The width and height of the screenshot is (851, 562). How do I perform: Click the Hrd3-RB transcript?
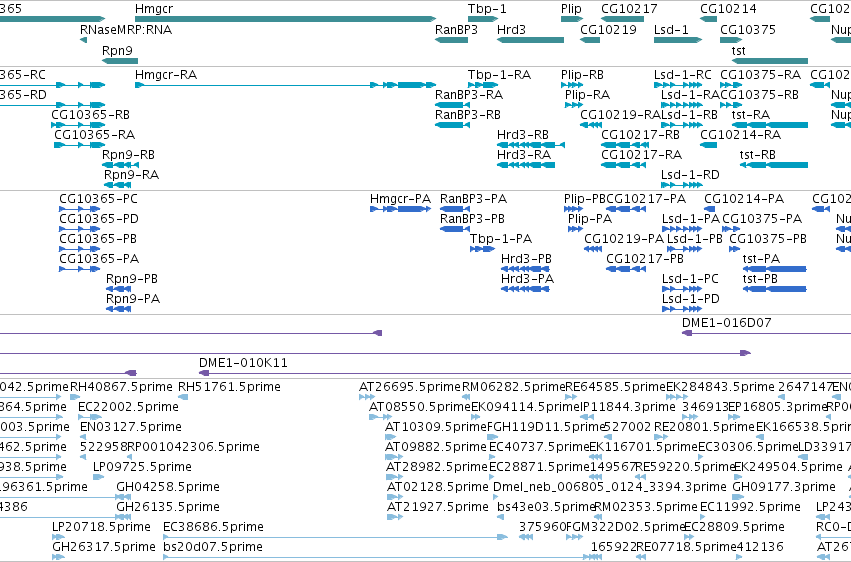pyautogui.click(x=531, y=145)
